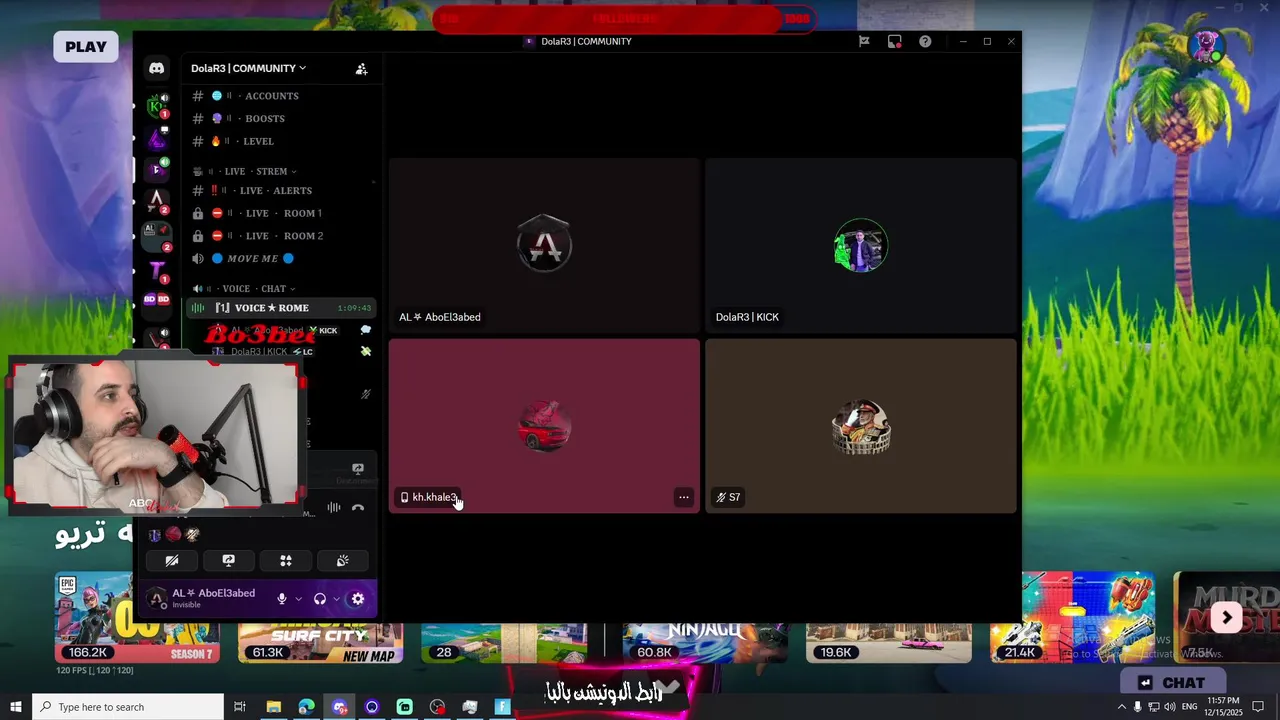Select the game card showing 19.6K players

tap(889, 645)
